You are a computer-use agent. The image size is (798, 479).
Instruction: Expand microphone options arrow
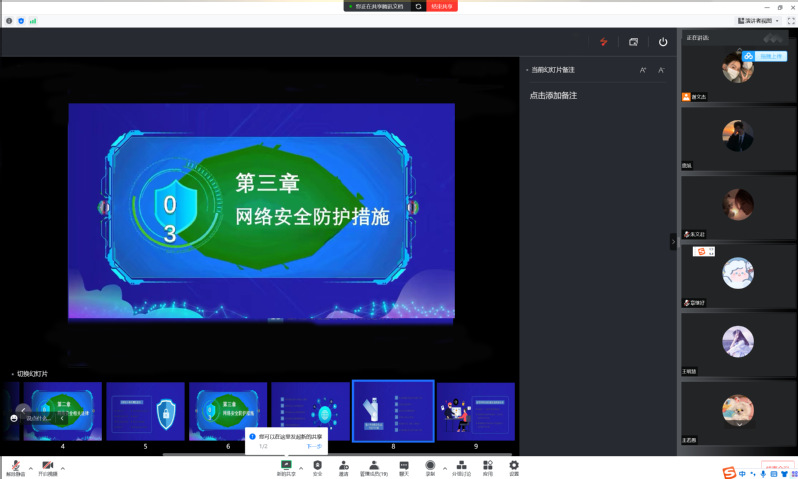coord(31,467)
